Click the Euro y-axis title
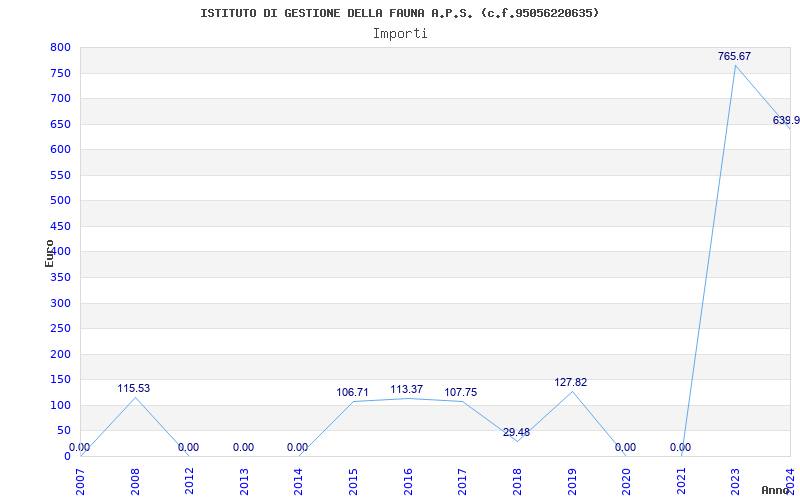The width and height of the screenshot is (800, 500). coord(49,253)
